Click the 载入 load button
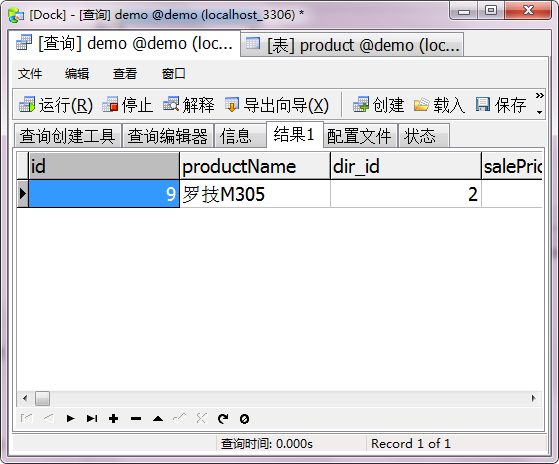559x464 pixels. pos(439,105)
